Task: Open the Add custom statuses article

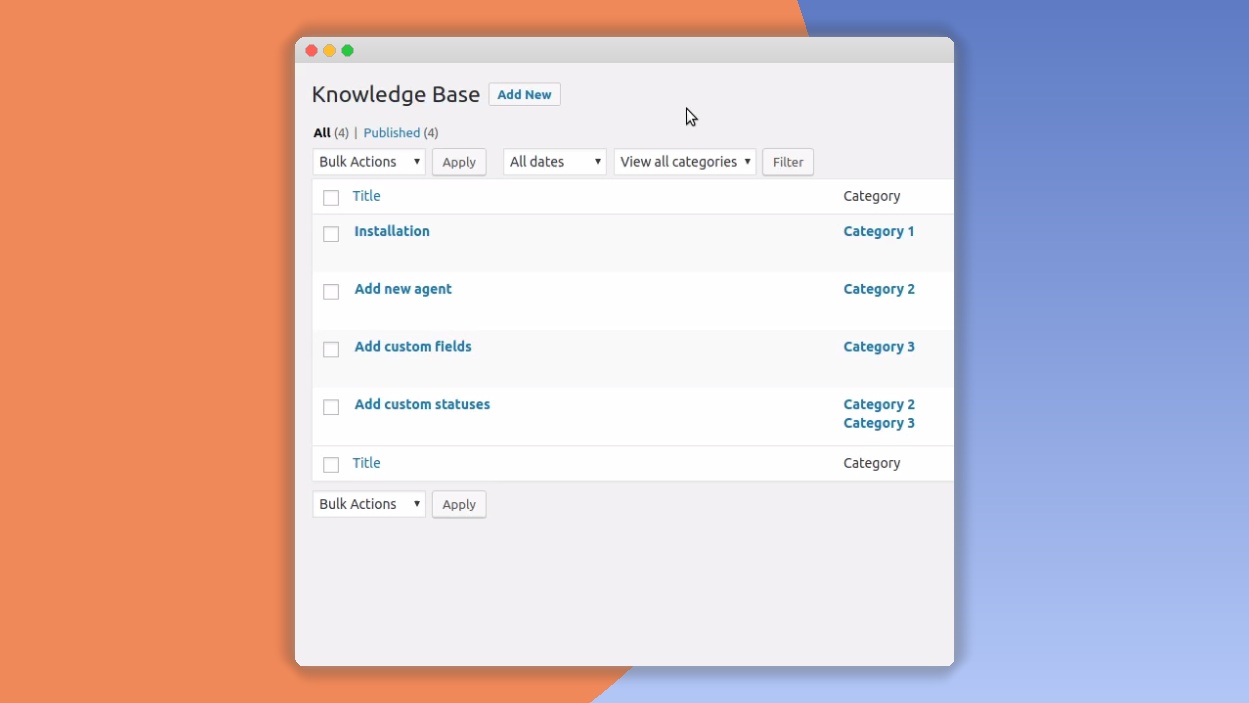Action: coord(422,405)
